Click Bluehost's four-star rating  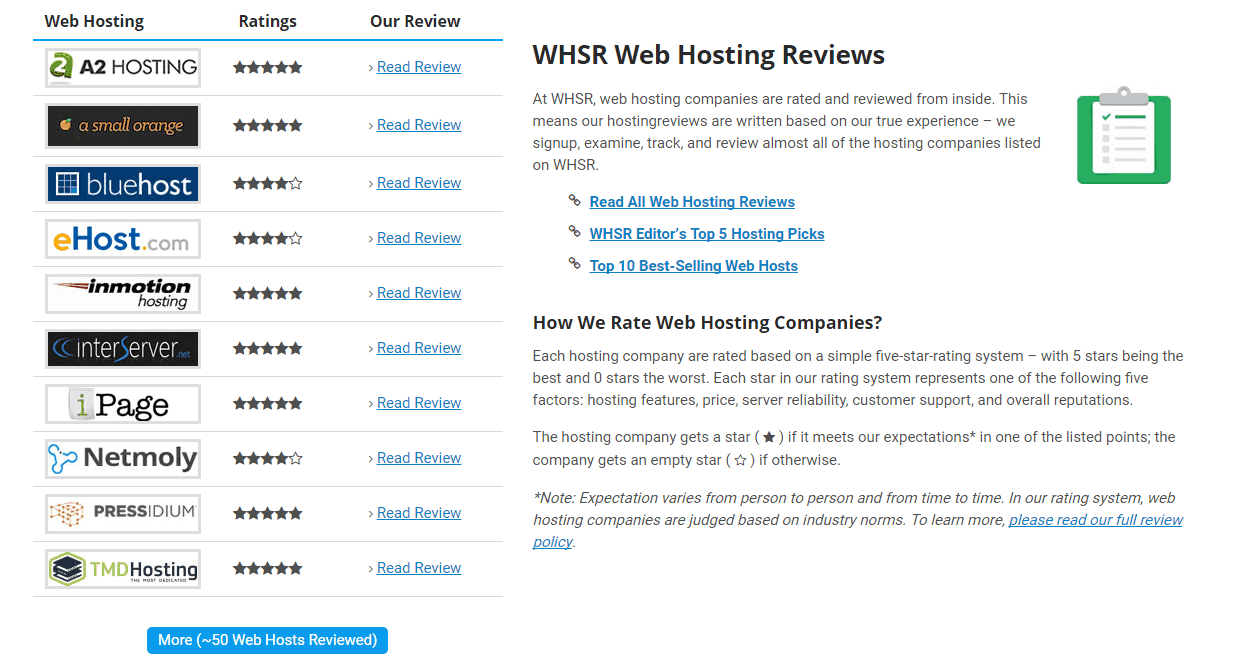(x=268, y=184)
